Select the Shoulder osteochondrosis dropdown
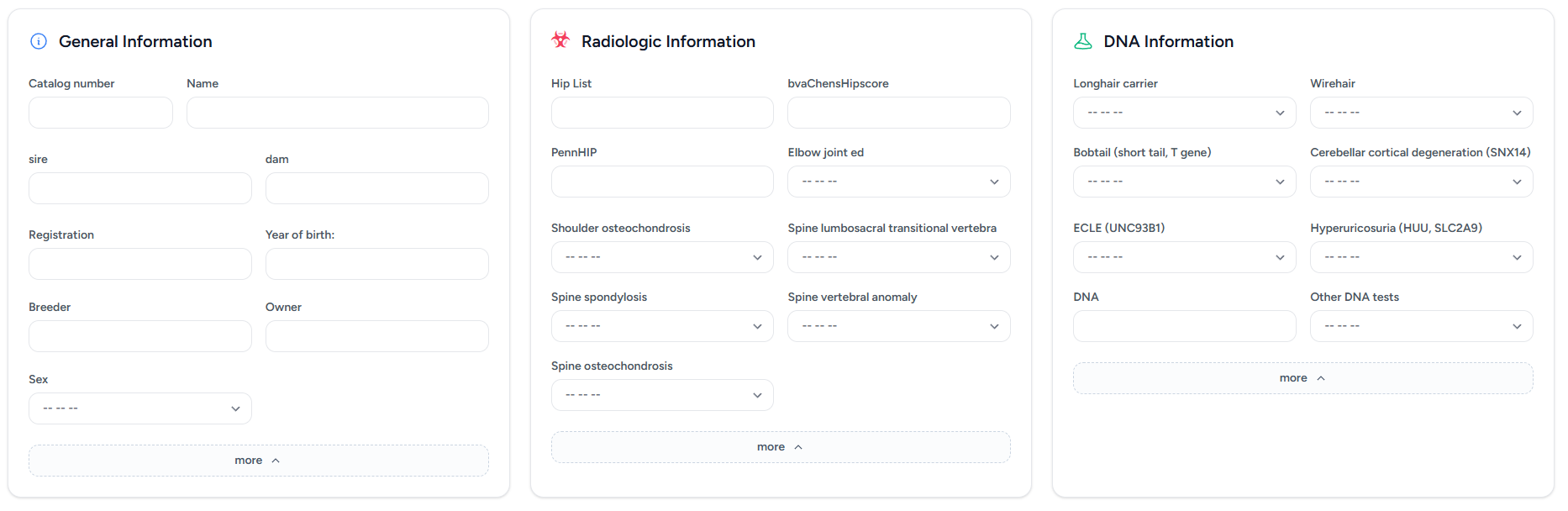 click(662, 257)
